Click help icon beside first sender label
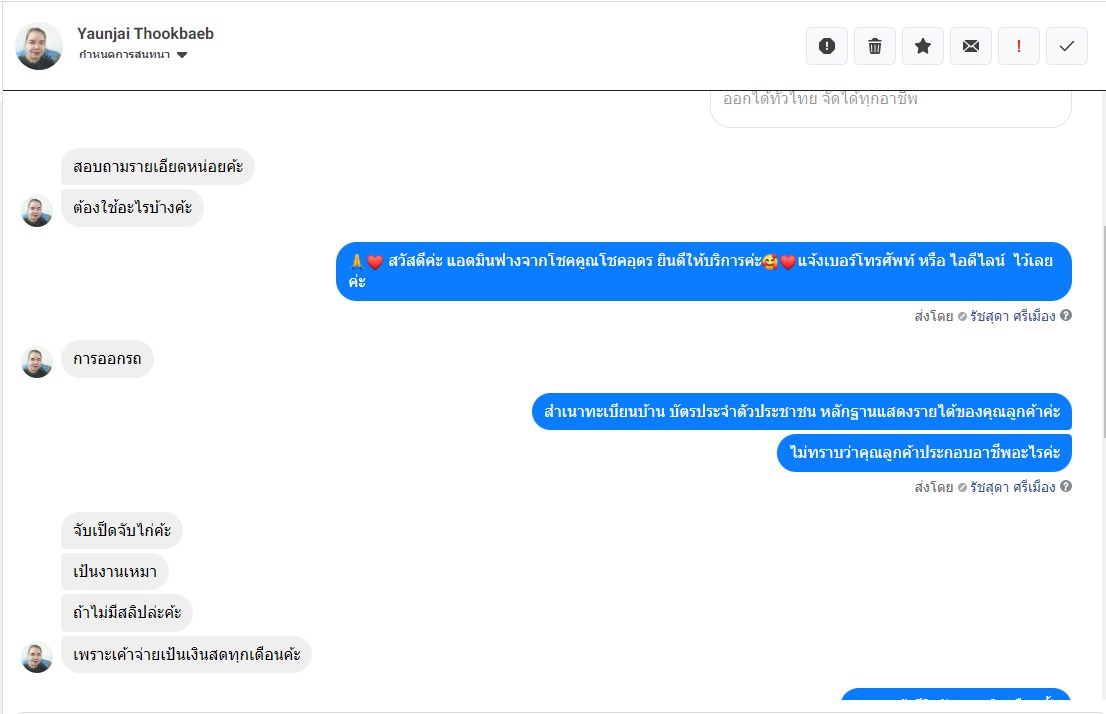The width and height of the screenshot is (1106, 714). [x=1066, y=315]
